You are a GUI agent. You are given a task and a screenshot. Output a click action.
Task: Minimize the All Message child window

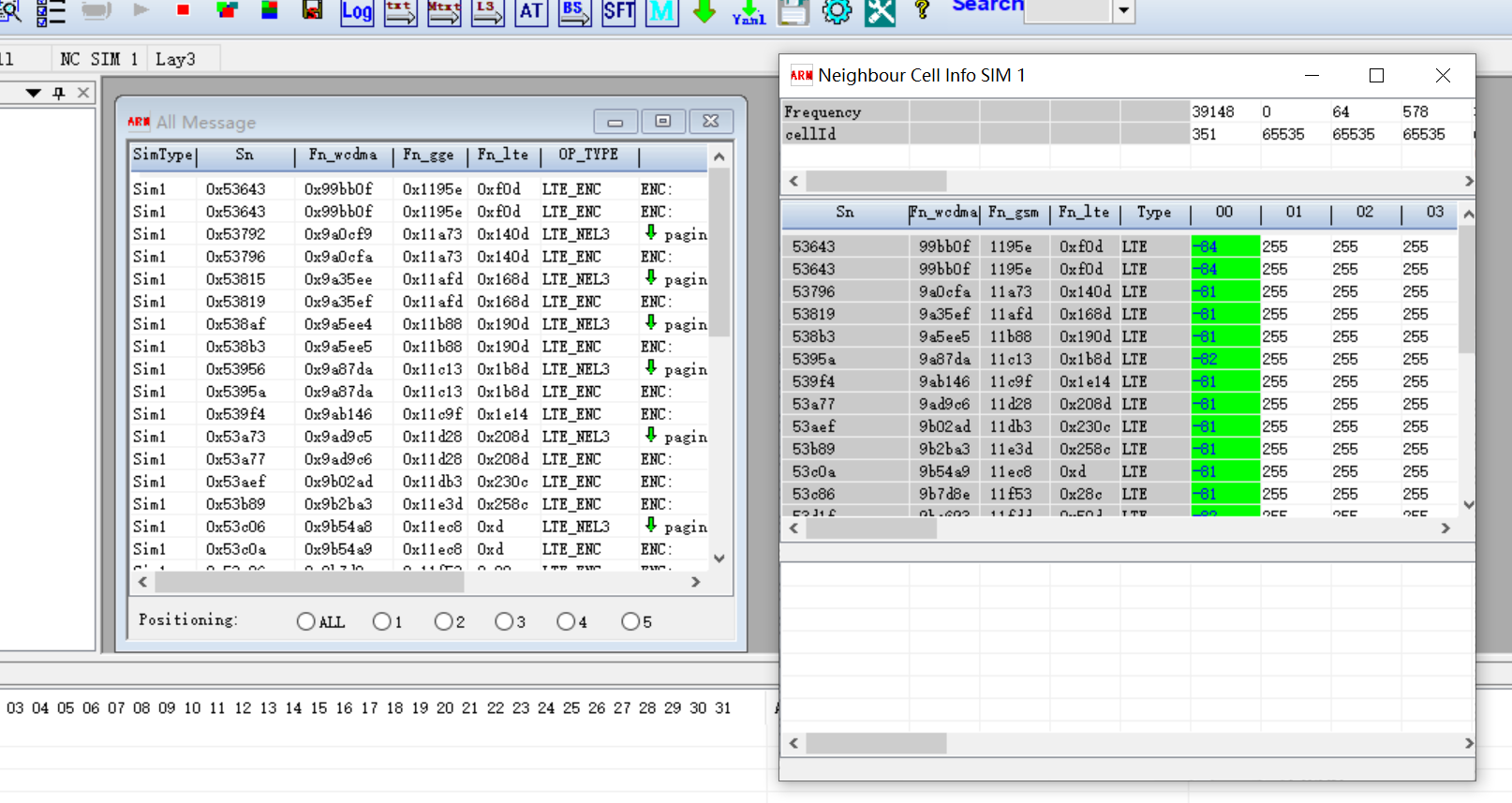(x=615, y=122)
